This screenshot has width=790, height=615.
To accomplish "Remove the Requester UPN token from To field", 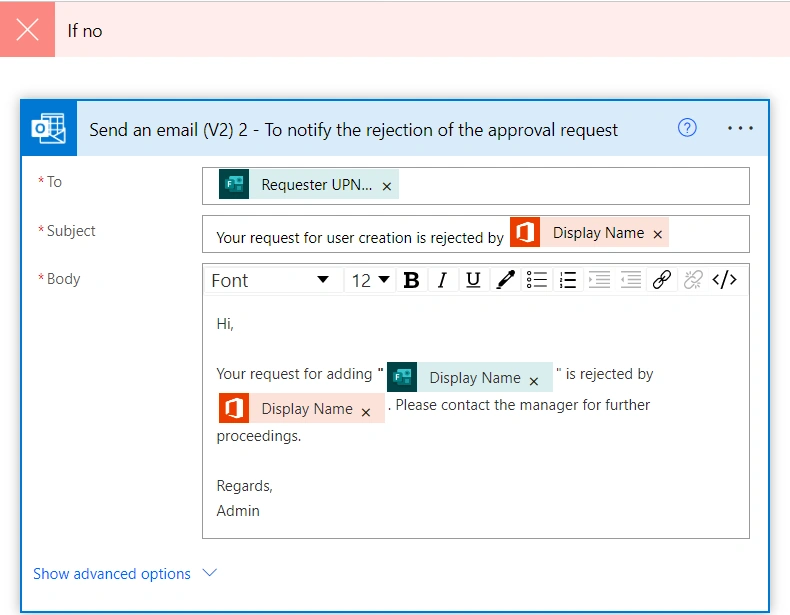I will point(387,186).
